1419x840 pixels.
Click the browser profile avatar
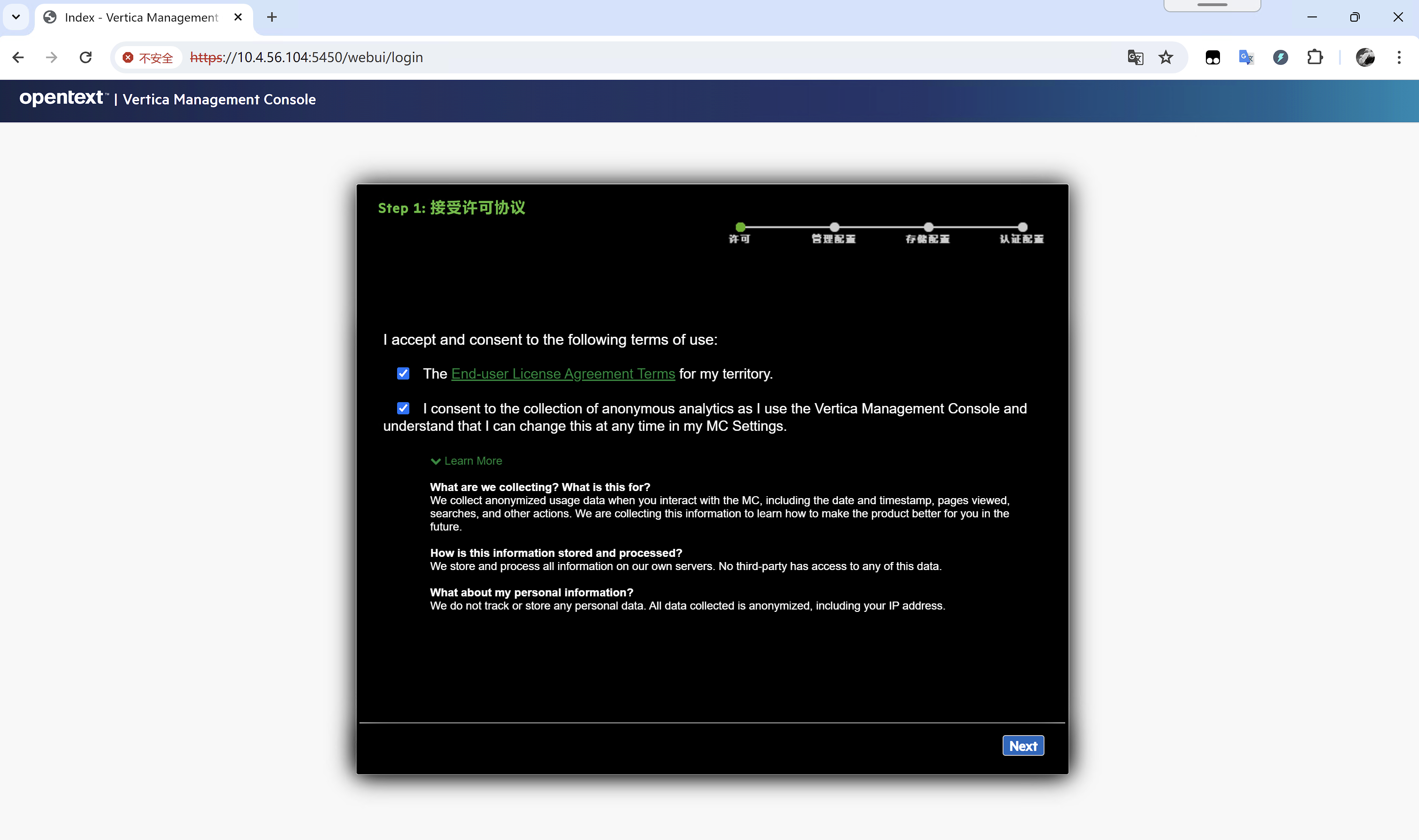pyautogui.click(x=1366, y=57)
